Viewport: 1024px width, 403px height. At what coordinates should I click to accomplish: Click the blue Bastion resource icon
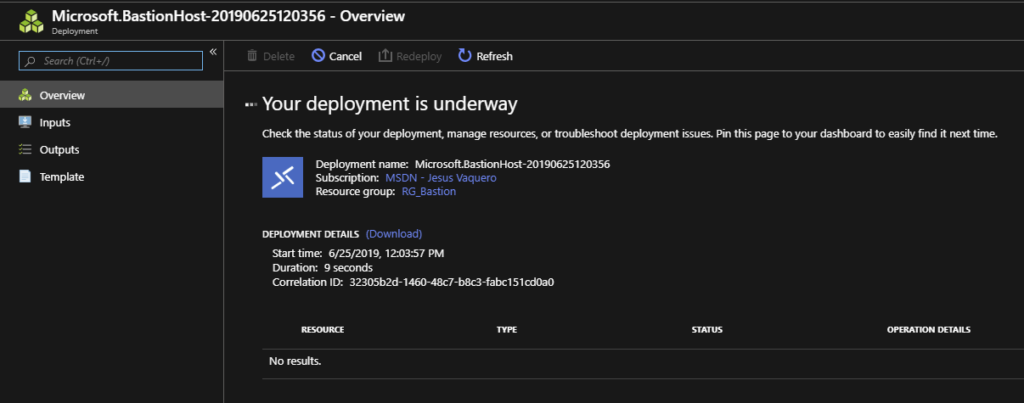282,177
